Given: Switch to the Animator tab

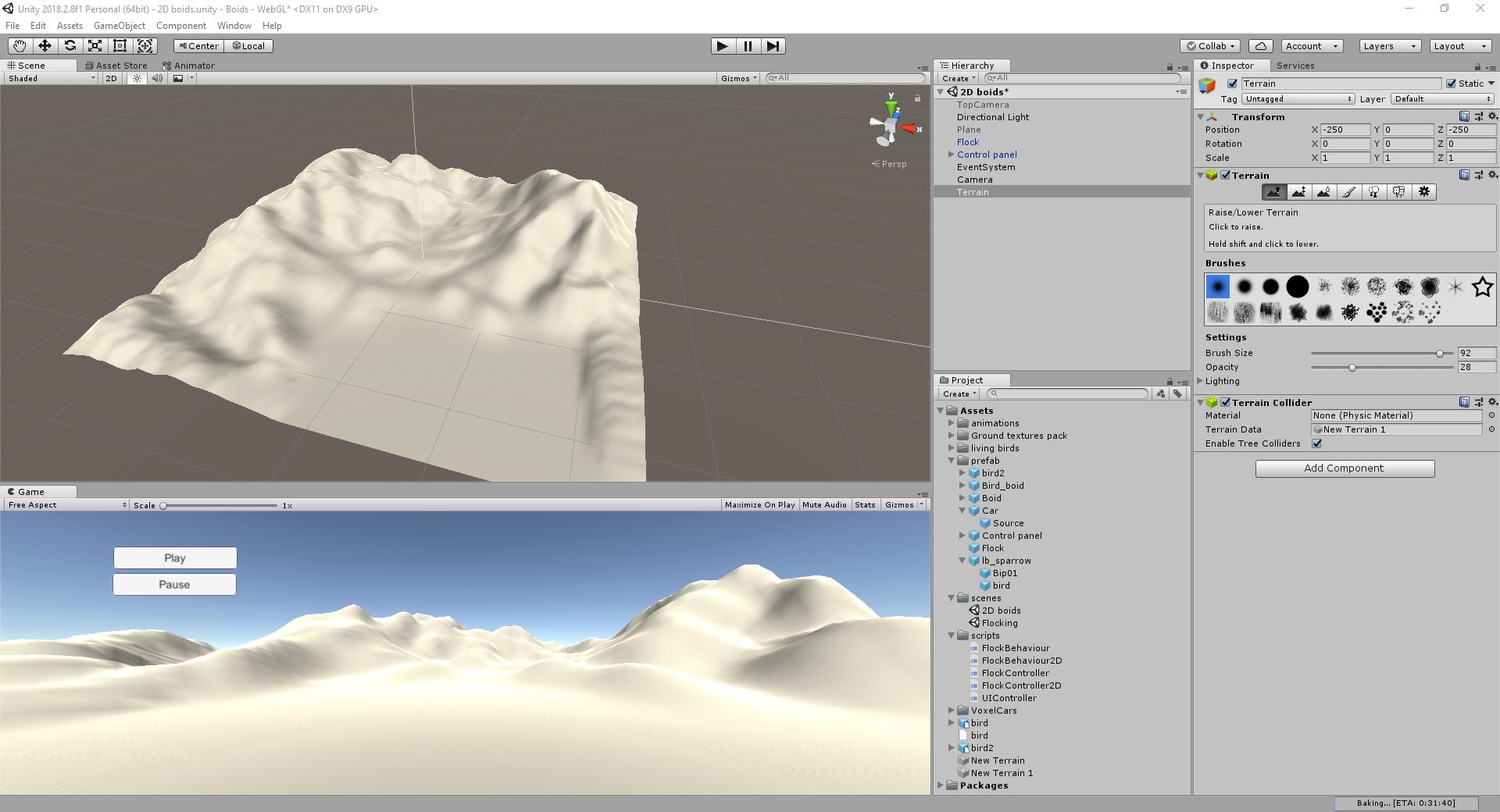Looking at the screenshot, I should (188, 66).
